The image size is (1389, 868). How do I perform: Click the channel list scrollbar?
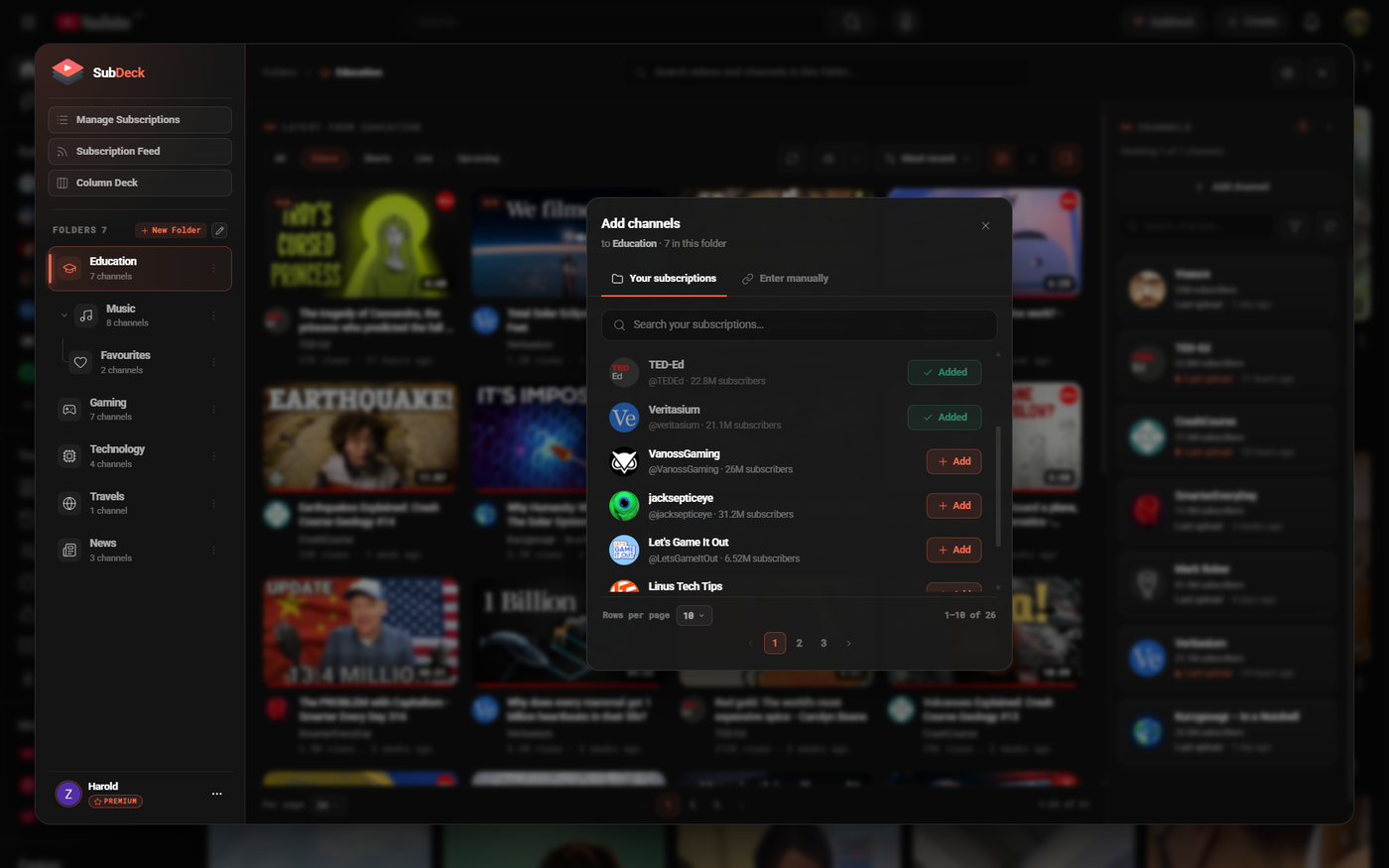coord(998,486)
